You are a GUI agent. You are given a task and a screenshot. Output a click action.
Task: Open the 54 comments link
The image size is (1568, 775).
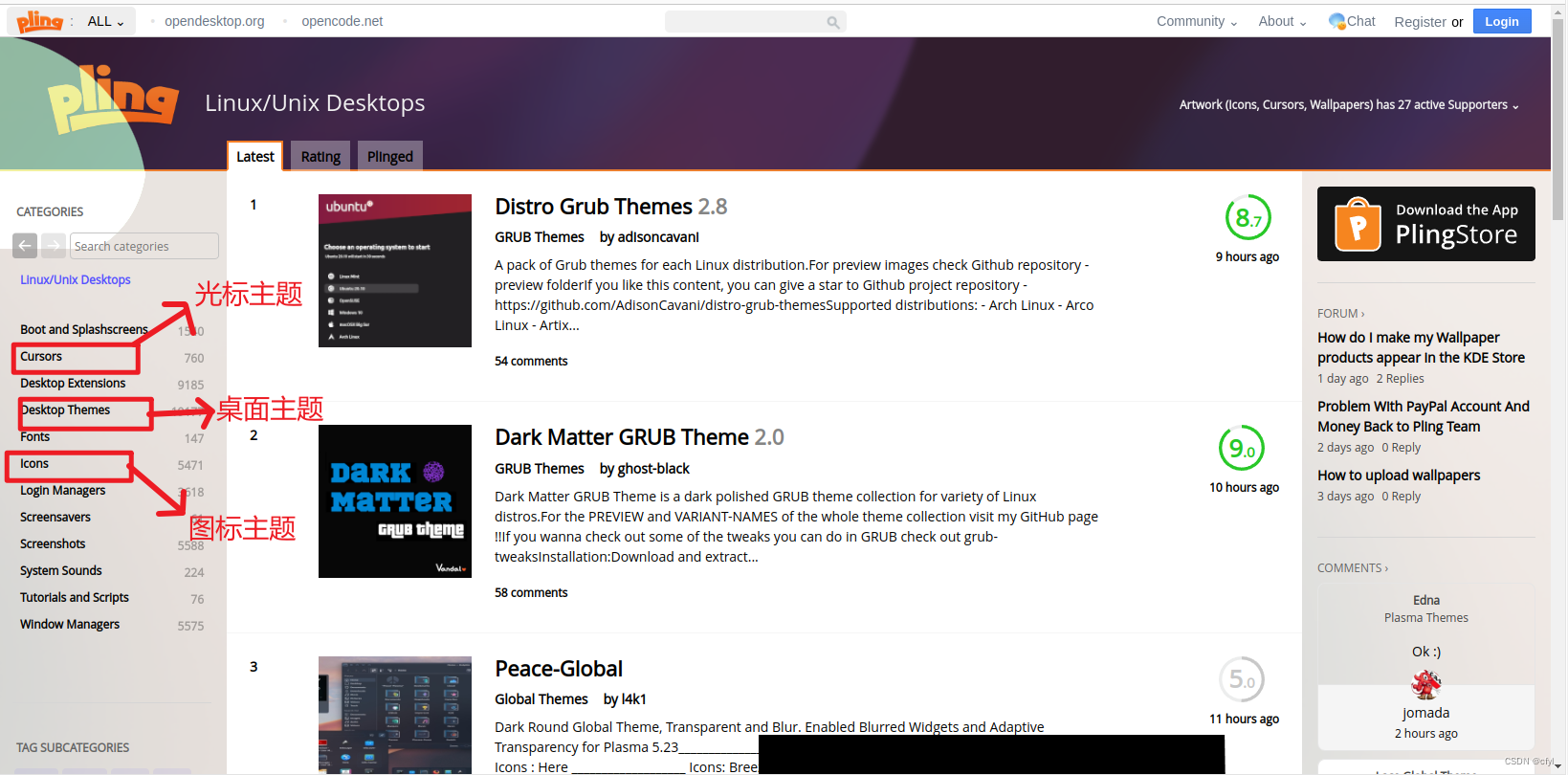tap(531, 361)
